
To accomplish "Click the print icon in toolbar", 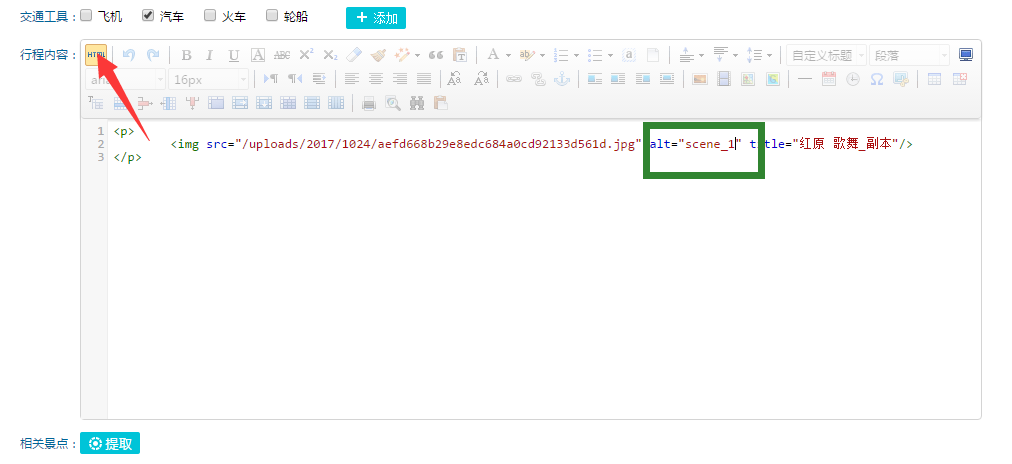I will pyautogui.click(x=368, y=102).
